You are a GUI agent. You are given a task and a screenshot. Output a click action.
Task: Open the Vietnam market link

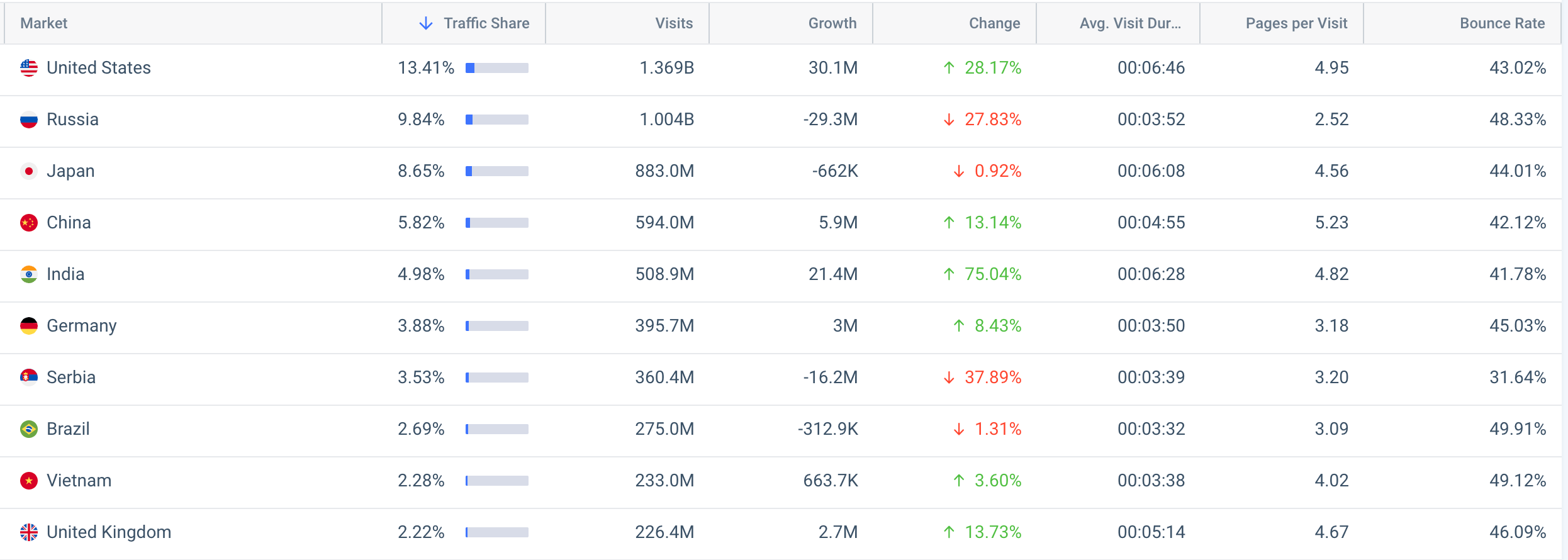coord(79,481)
